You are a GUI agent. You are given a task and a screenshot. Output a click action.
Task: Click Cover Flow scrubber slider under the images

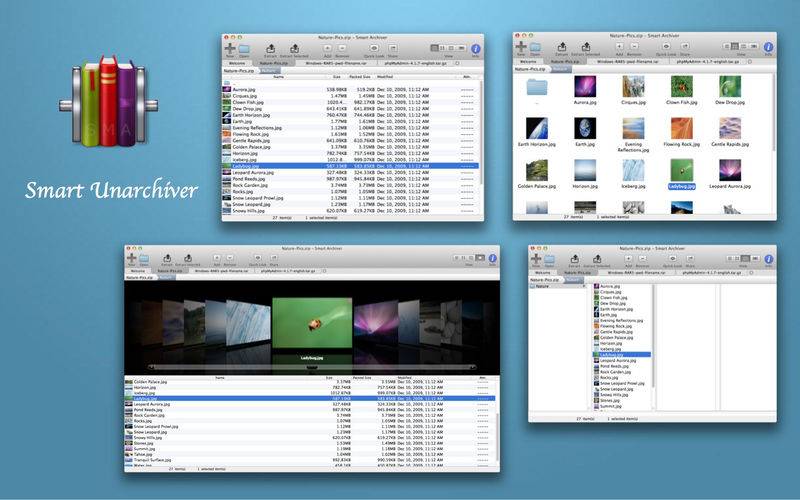coord(312,367)
